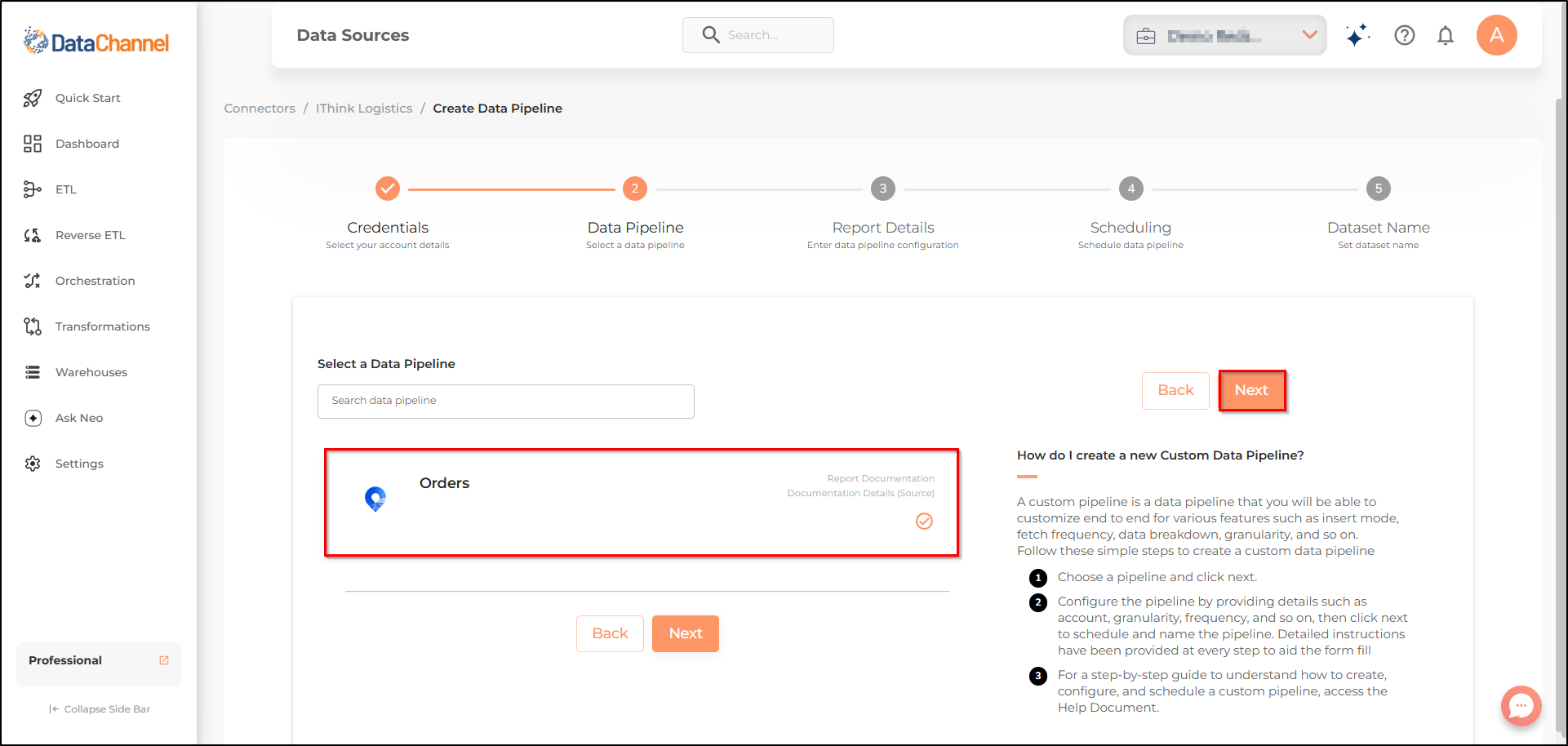
Task: Open the Orchestration icon
Action: (33, 281)
